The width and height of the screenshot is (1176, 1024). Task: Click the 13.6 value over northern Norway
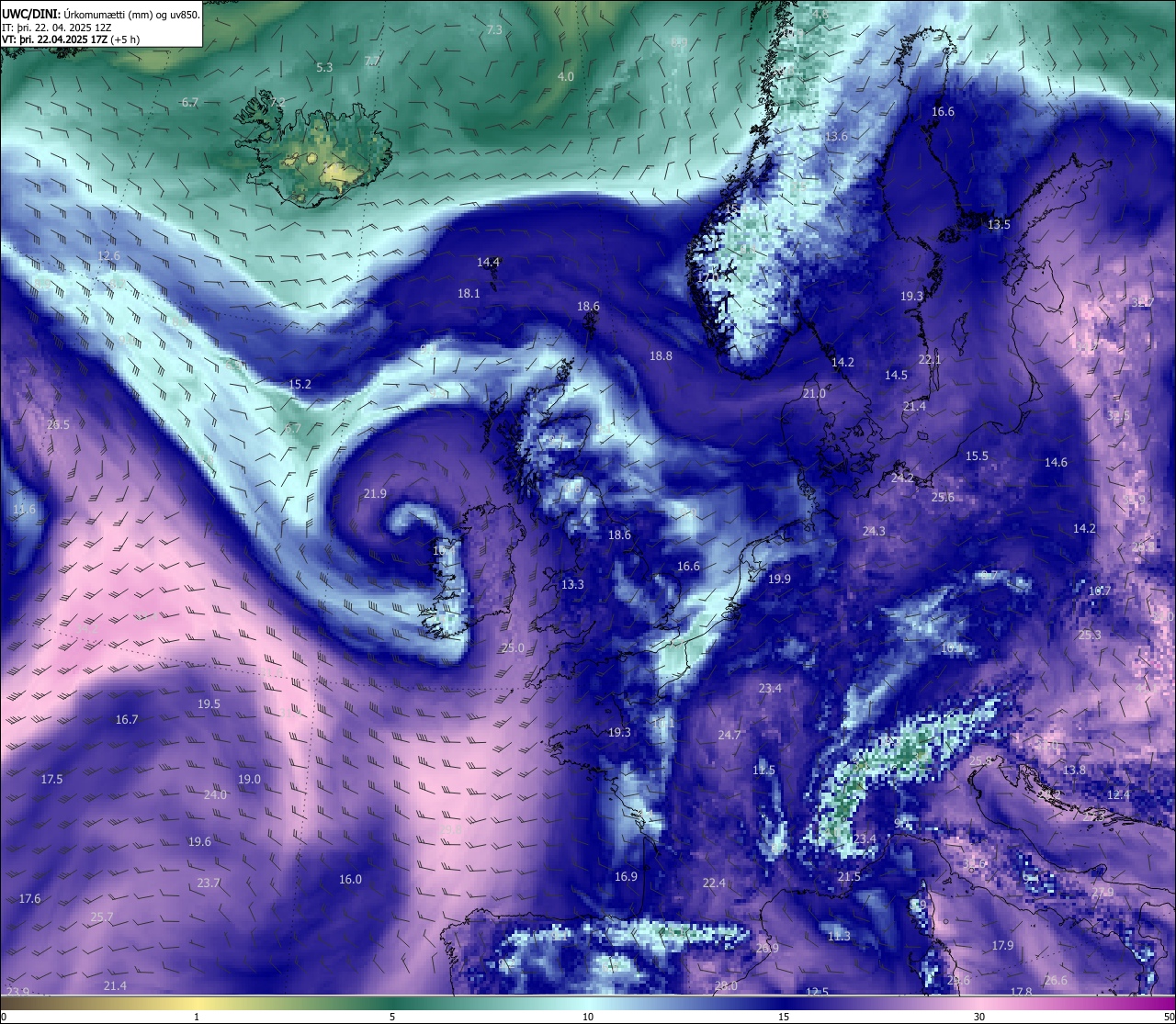[x=836, y=137]
